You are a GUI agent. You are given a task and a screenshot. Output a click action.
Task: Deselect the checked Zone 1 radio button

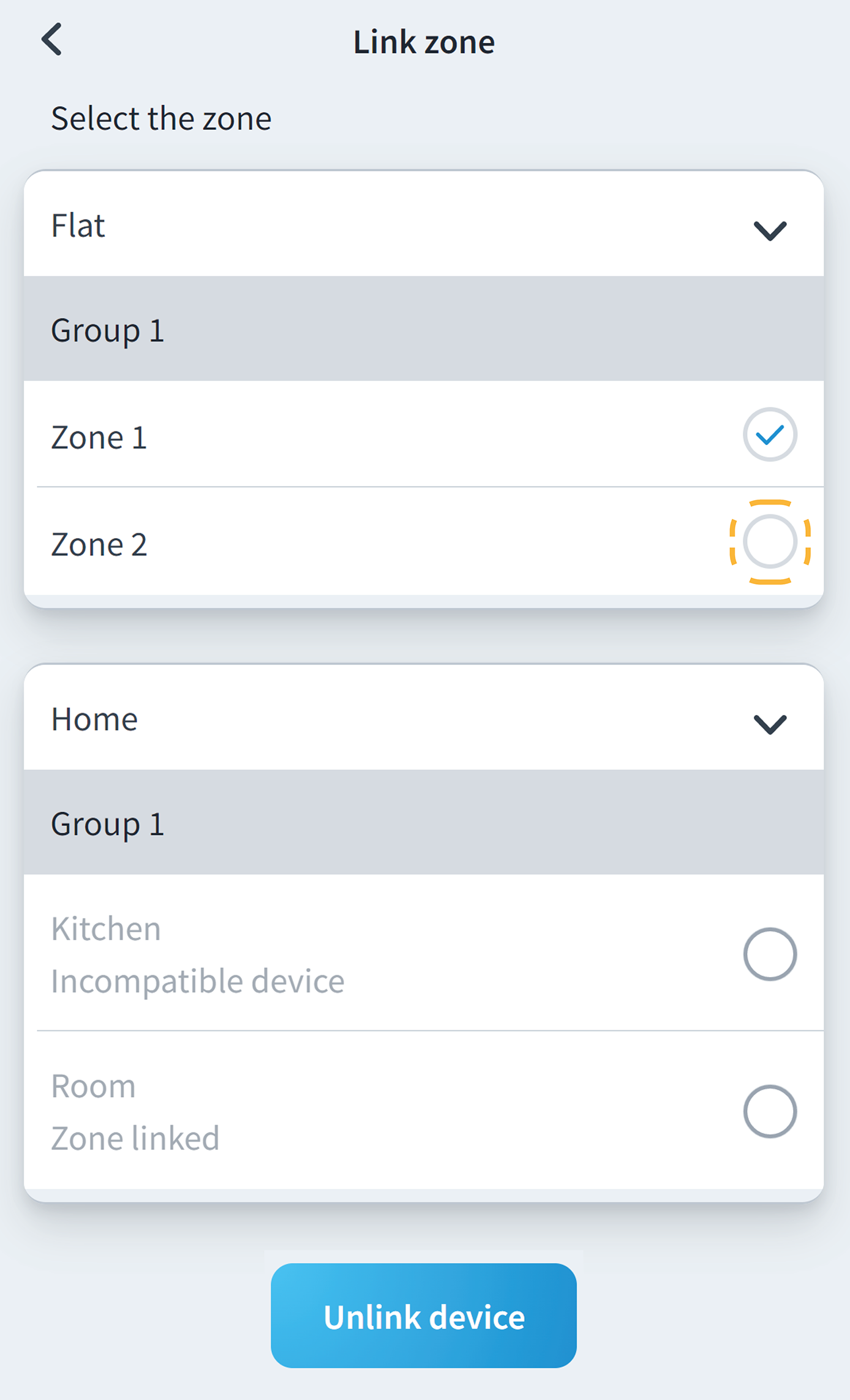(770, 435)
